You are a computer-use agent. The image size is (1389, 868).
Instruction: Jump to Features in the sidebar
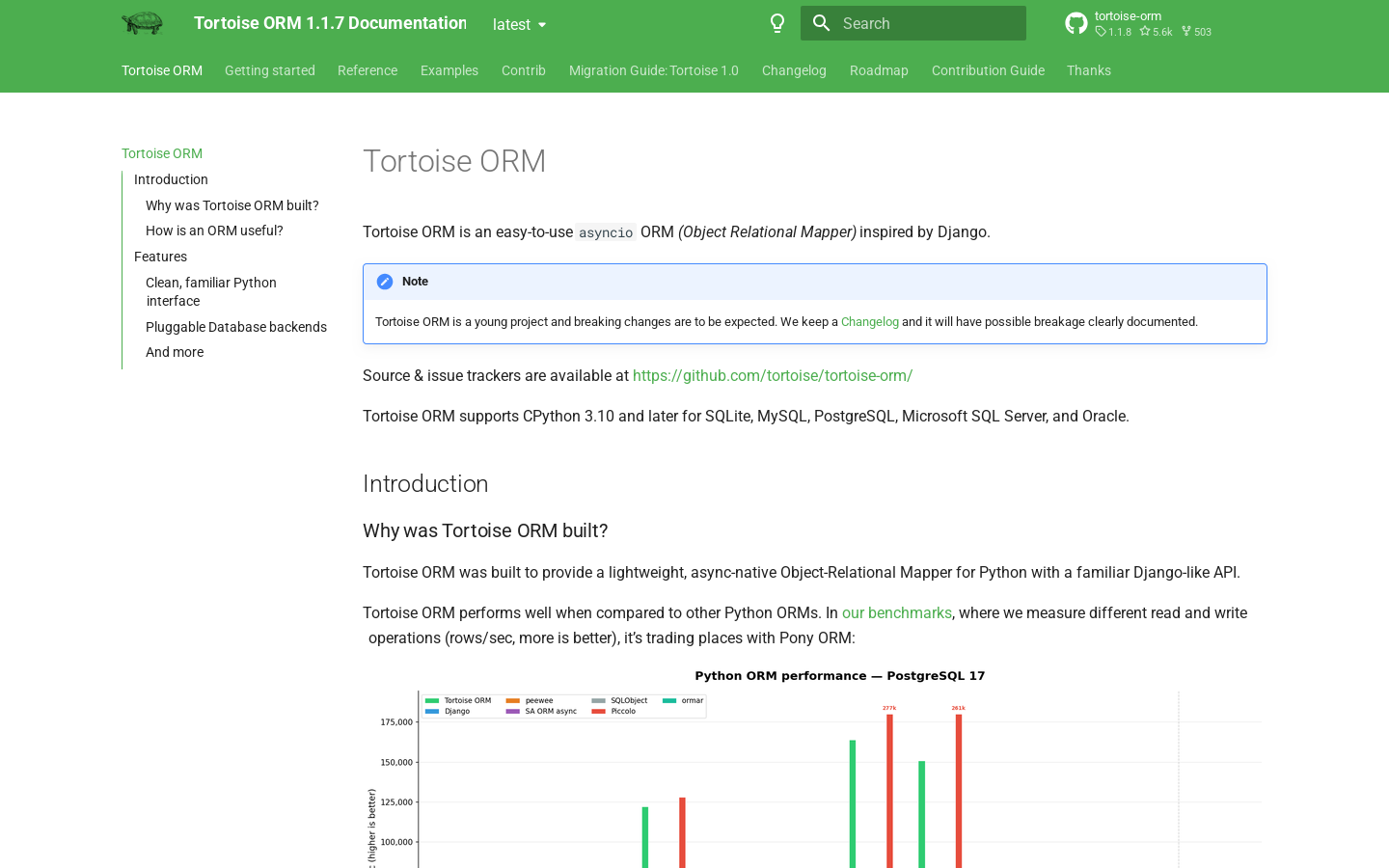[x=160, y=257]
